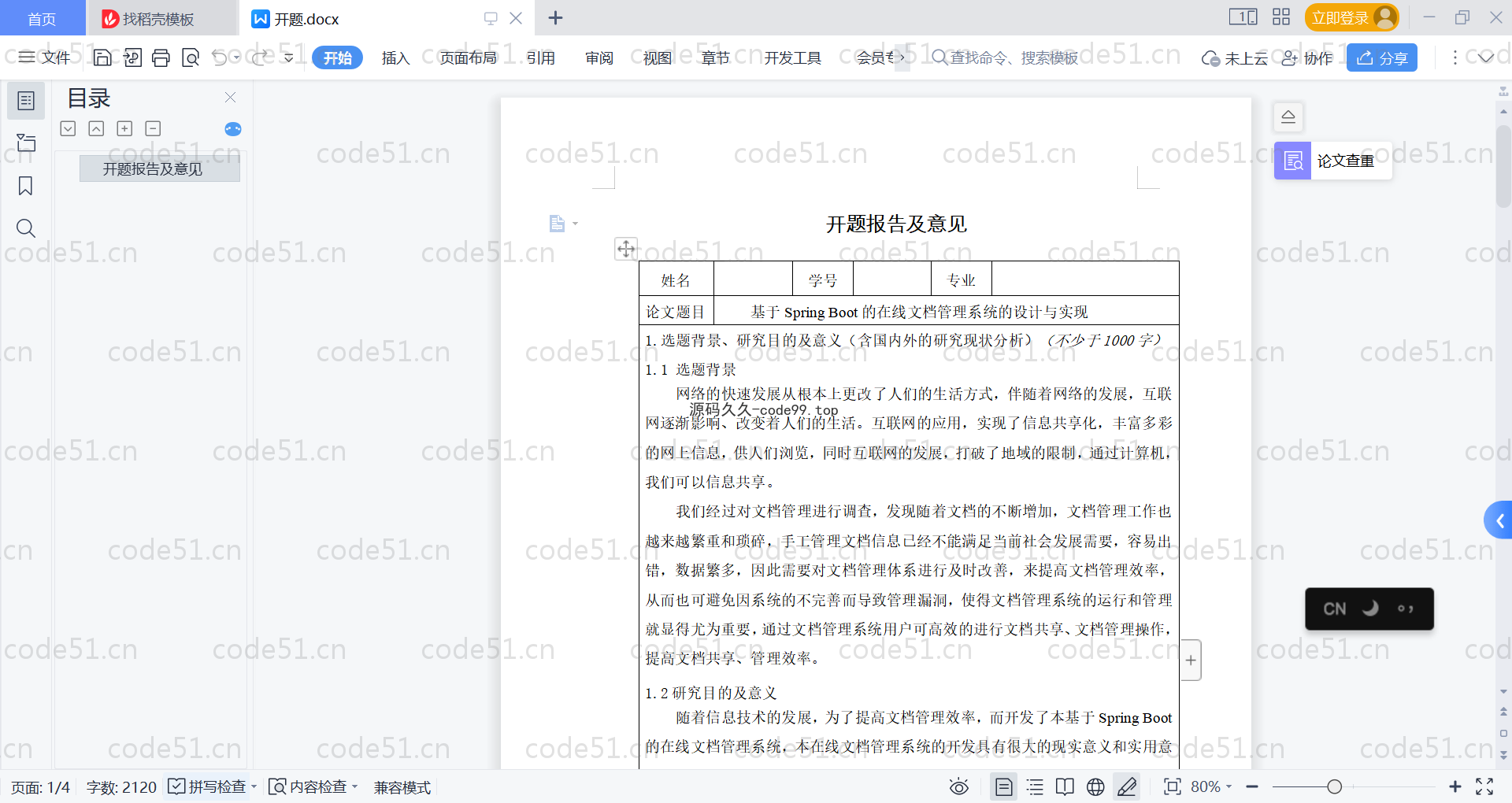The height and width of the screenshot is (803, 1512).
Task: Click the table move handle
Action: tap(626, 249)
